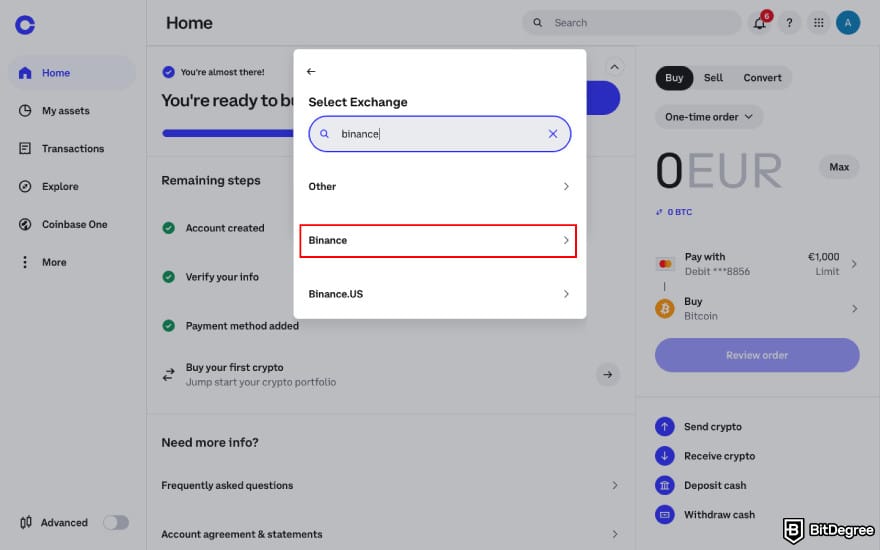Click the You're almost there check icon
Screen dimensions: 880x550
point(168,72)
